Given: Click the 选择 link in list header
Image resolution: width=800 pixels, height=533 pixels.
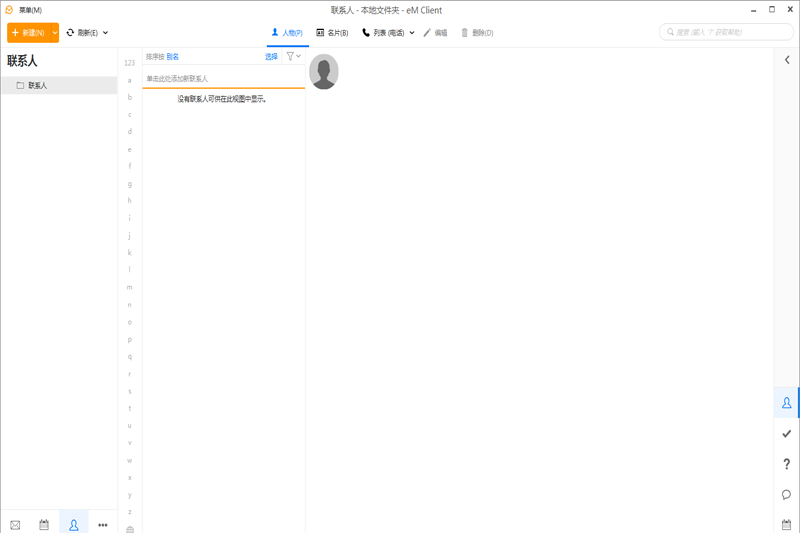Looking at the screenshot, I should click(x=271, y=57).
